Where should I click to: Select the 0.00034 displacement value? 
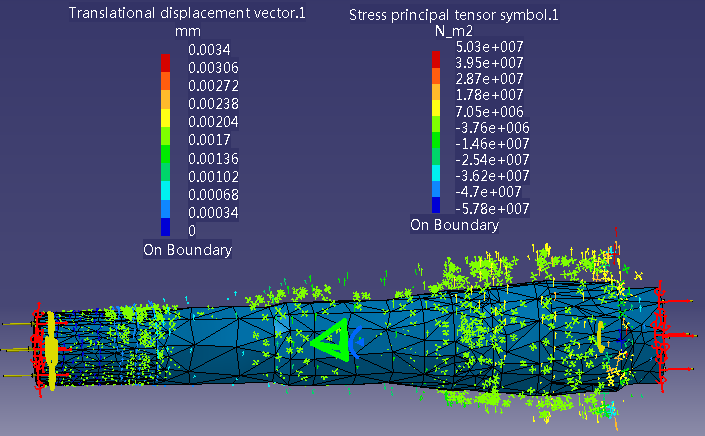[x=213, y=213]
